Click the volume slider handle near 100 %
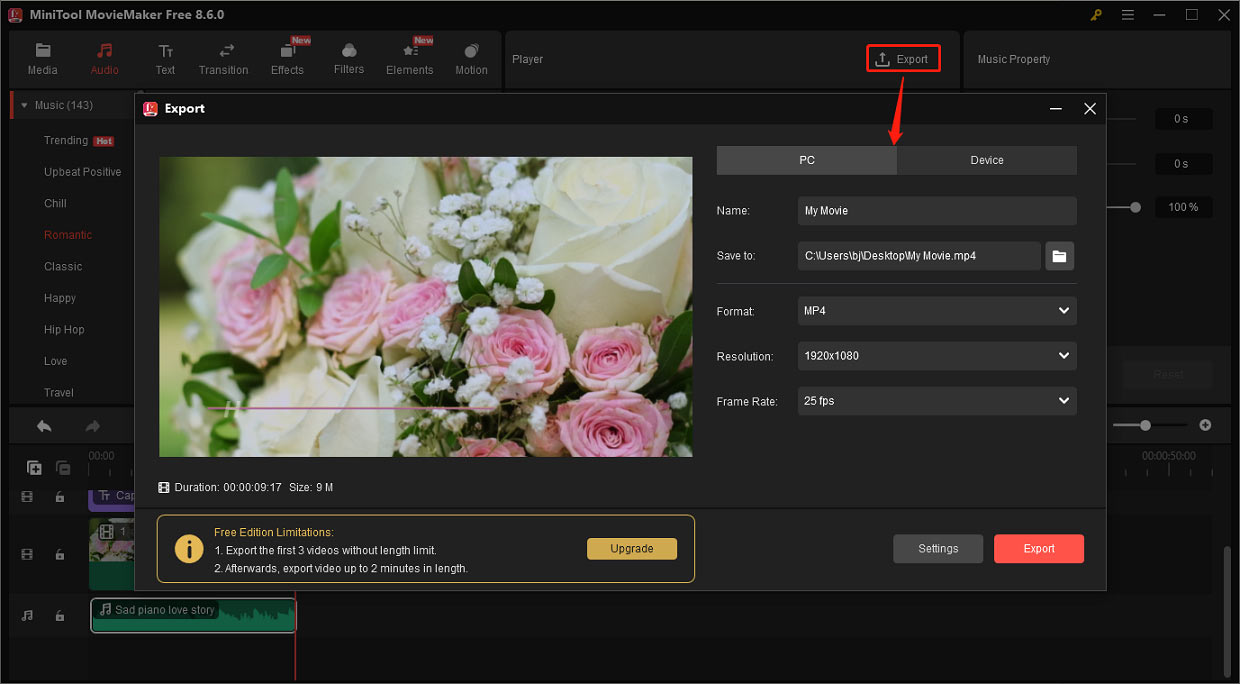Image resolution: width=1240 pixels, height=684 pixels. tap(1135, 207)
